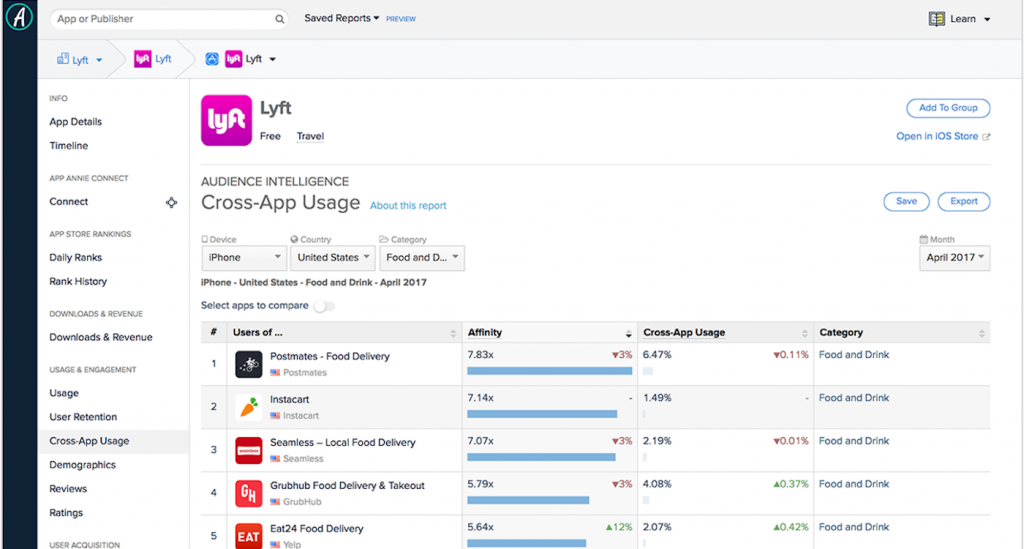Click the Add To Group button

pos(948,108)
